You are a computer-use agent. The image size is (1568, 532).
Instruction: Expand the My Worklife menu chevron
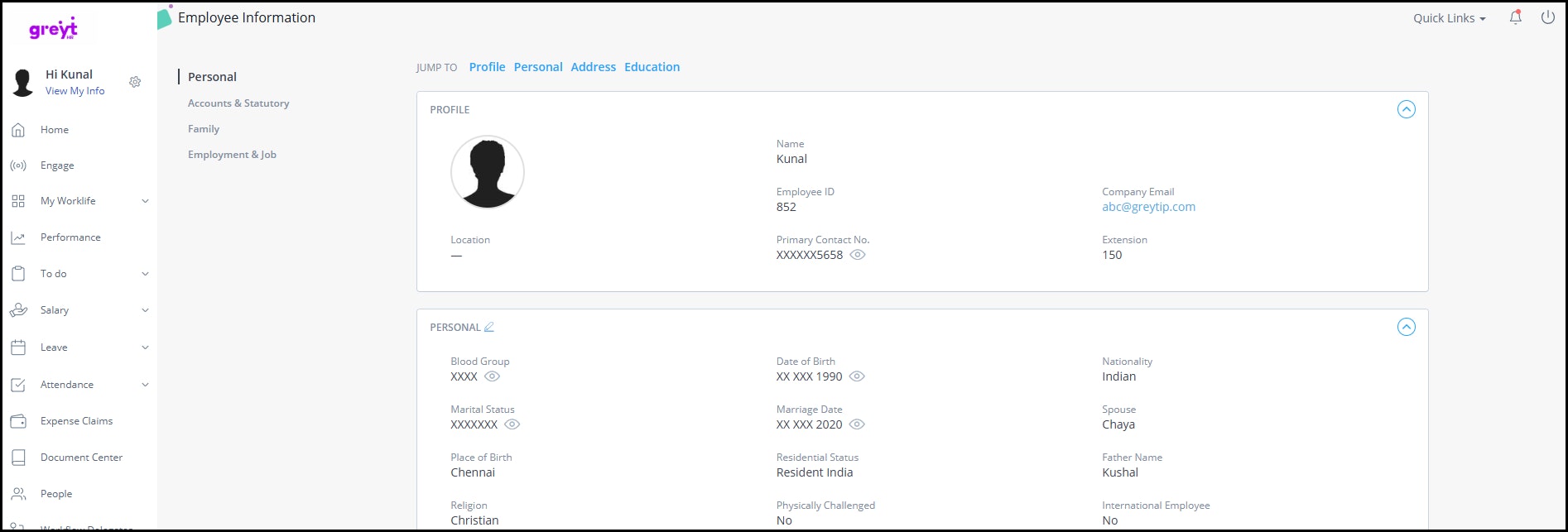click(145, 201)
